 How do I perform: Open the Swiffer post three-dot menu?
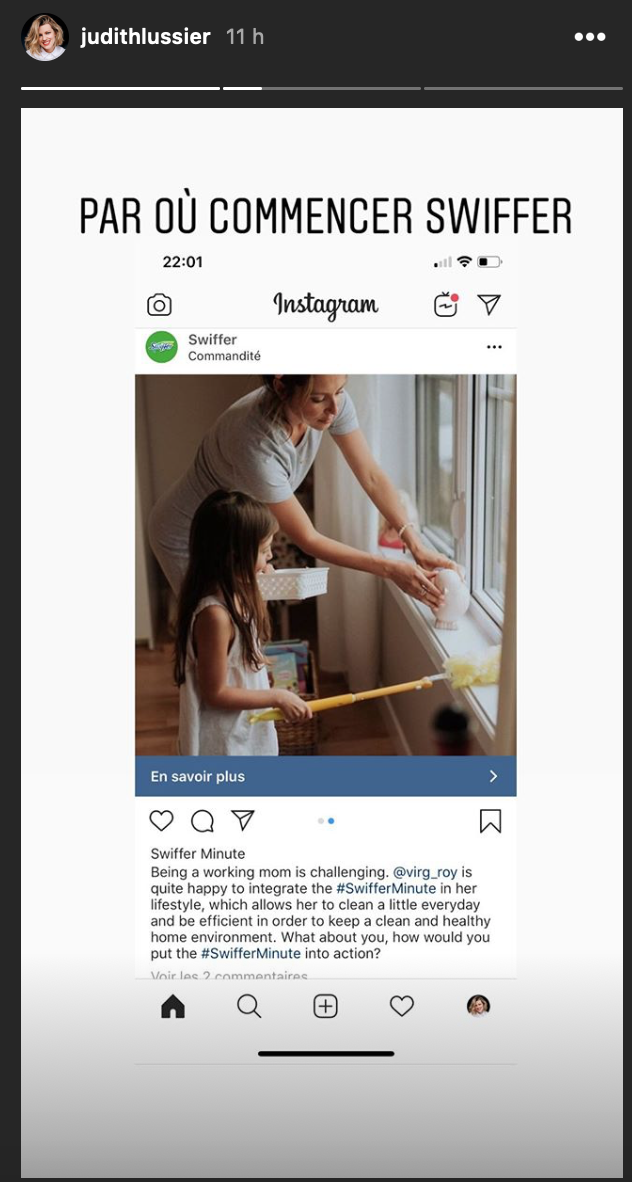494,347
